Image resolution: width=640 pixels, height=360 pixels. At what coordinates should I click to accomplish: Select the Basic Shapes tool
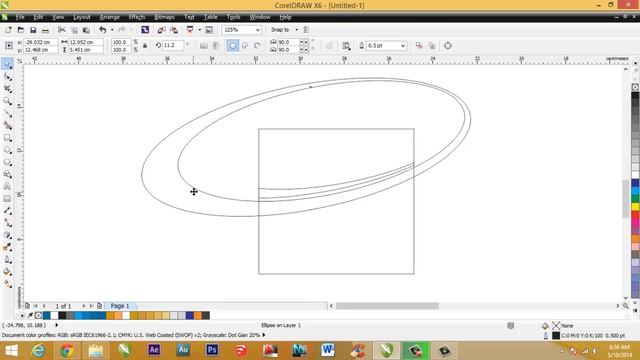[x=7, y=175]
